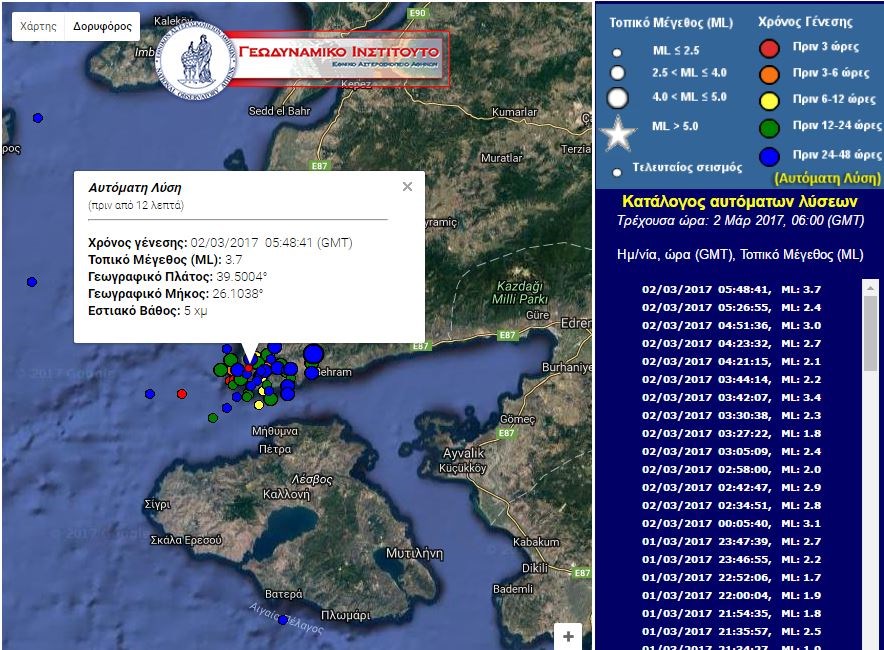This screenshot has width=884, height=650.
Task: Switch to Χάρτης map view
Action: (38, 26)
